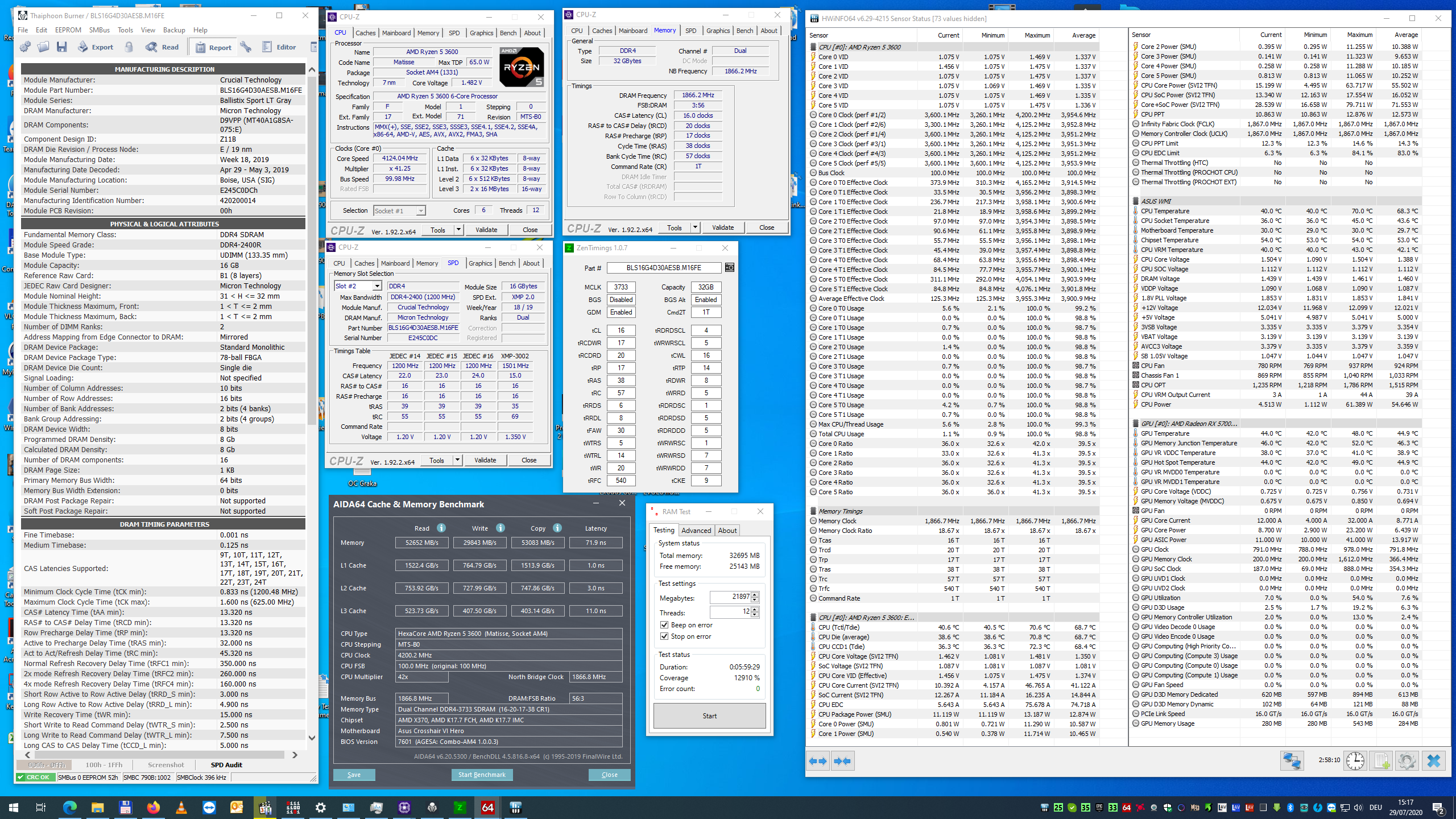This screenshot has height=819, width=1456.
Task: Expand Tools dropdown arrow in CPU-Z Memory window
Action: coord(694,227)
